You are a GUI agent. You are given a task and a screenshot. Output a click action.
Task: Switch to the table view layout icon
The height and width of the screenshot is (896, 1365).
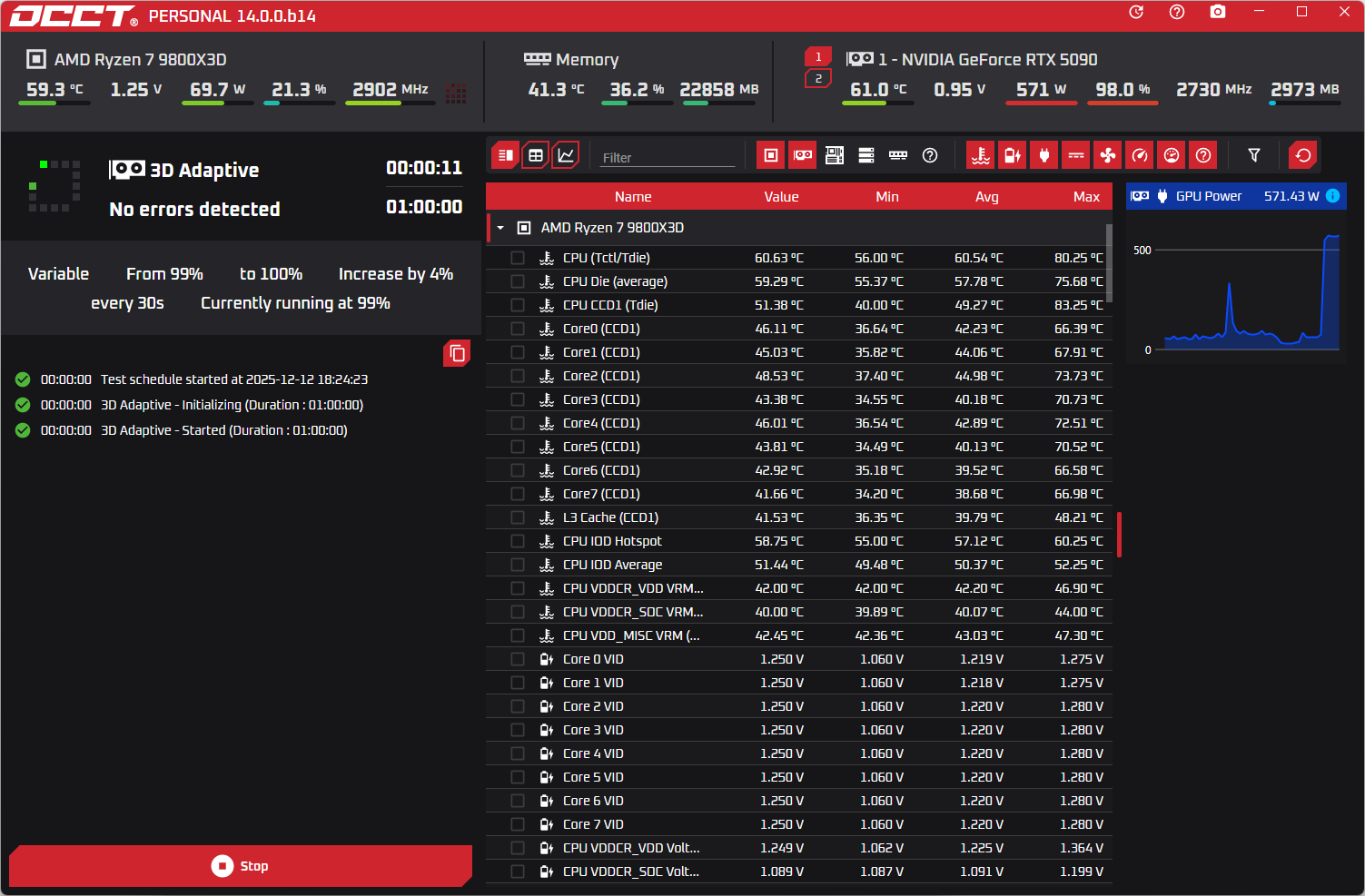[536, 155]
